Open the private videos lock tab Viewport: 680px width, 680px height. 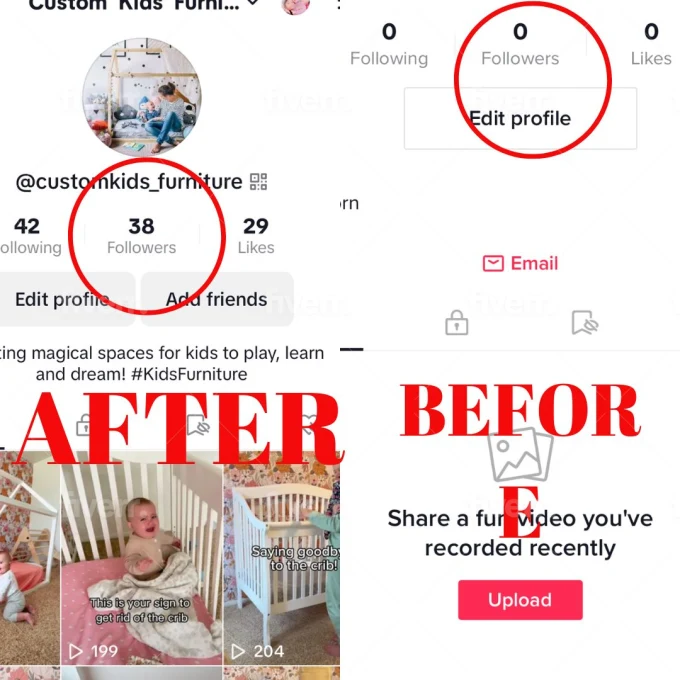tap(457, 323)
